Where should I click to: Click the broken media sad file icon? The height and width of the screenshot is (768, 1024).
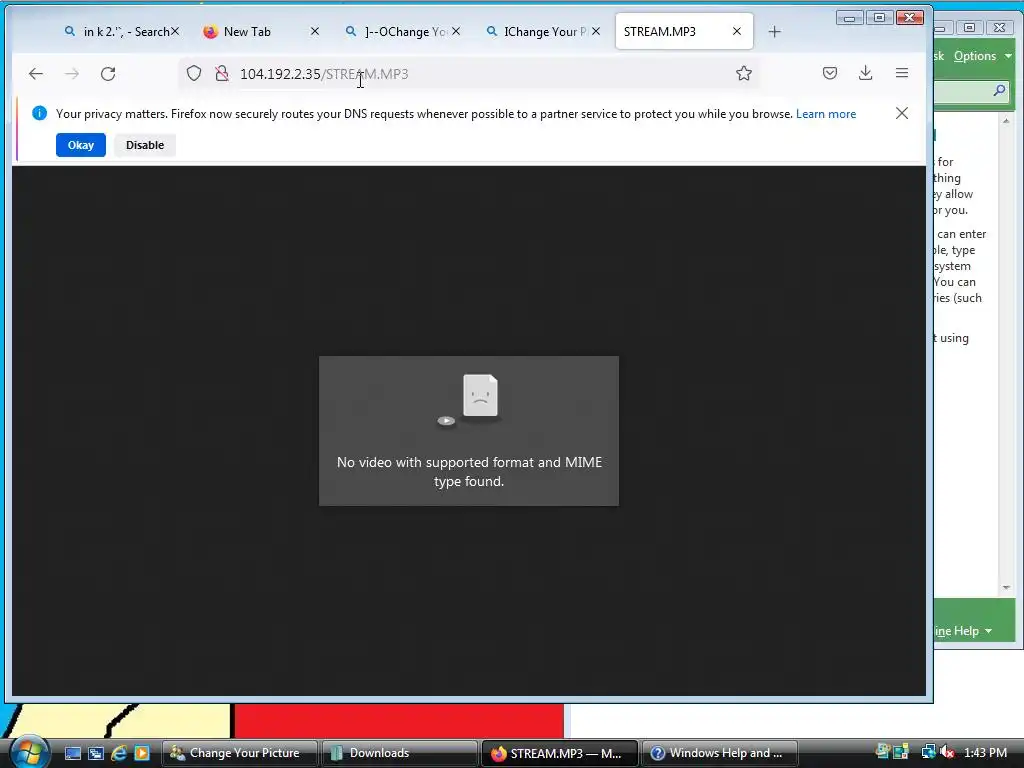pyautogui.click(x=480, y=395)
